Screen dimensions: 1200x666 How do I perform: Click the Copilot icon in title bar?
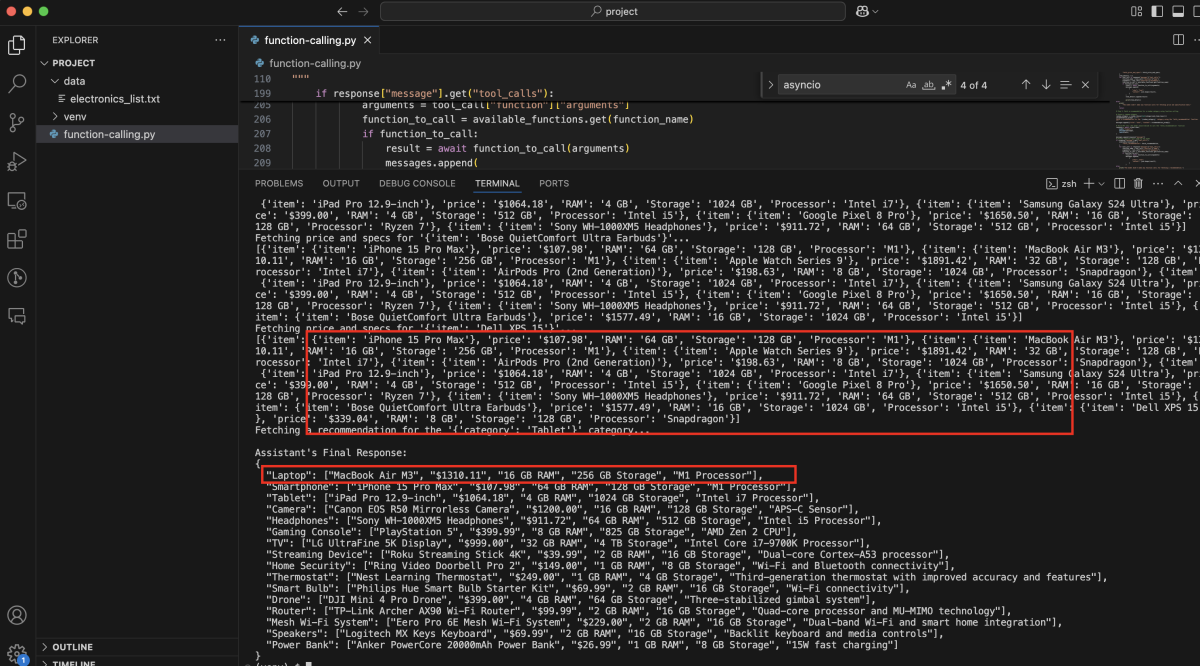pos(862,11)
